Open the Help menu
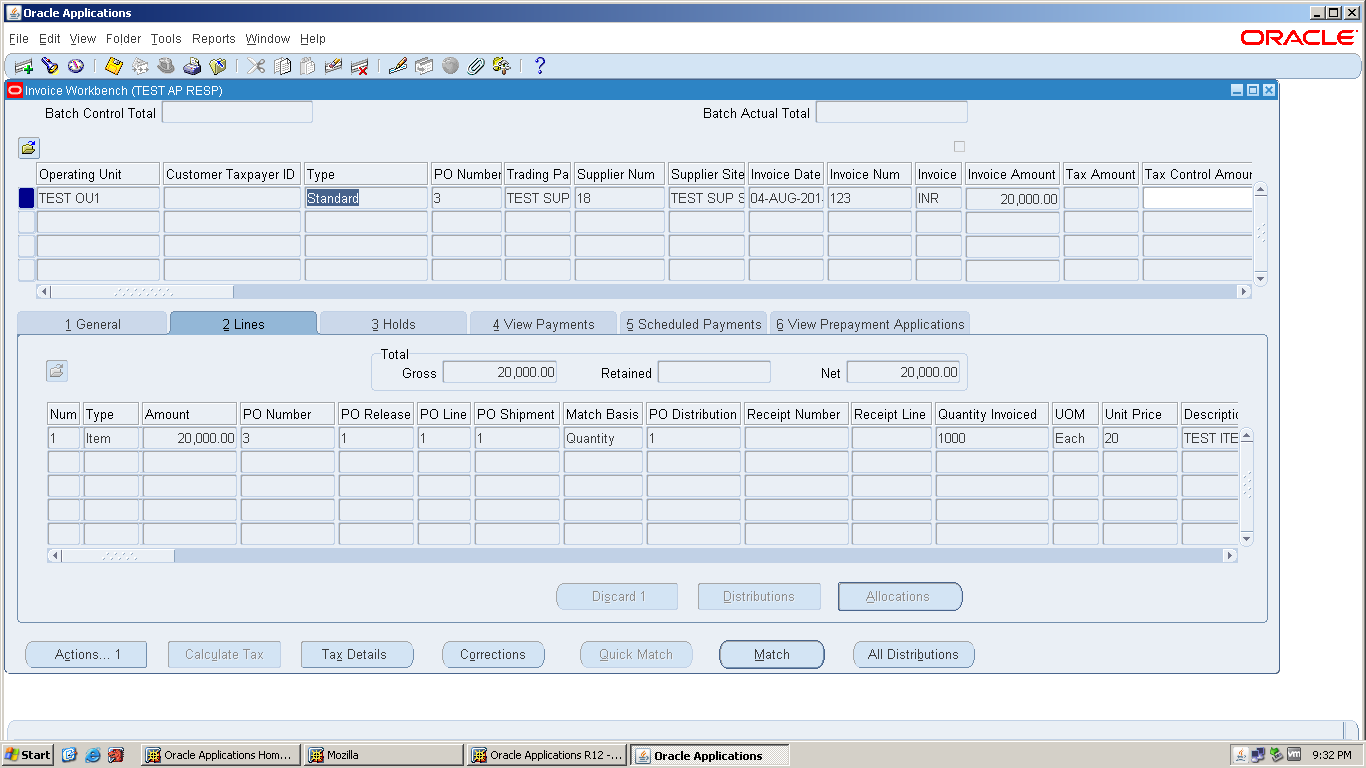 tap(313, 39)
